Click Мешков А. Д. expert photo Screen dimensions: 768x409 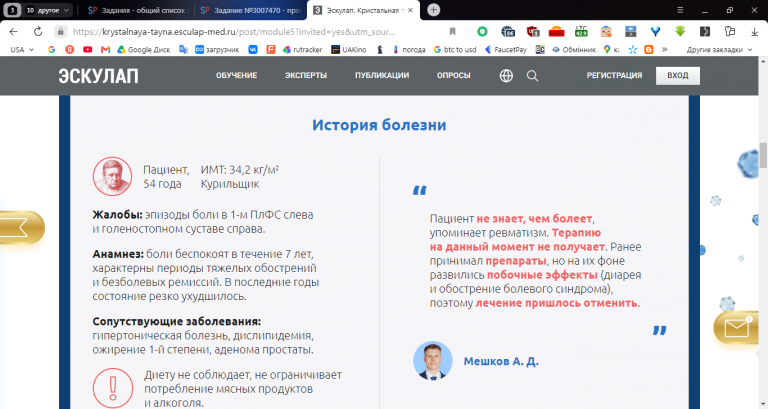[x=433, y=361]
